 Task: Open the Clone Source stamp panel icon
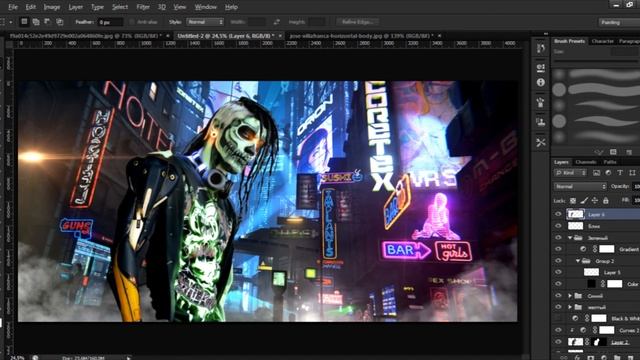(x=541, y=122)
